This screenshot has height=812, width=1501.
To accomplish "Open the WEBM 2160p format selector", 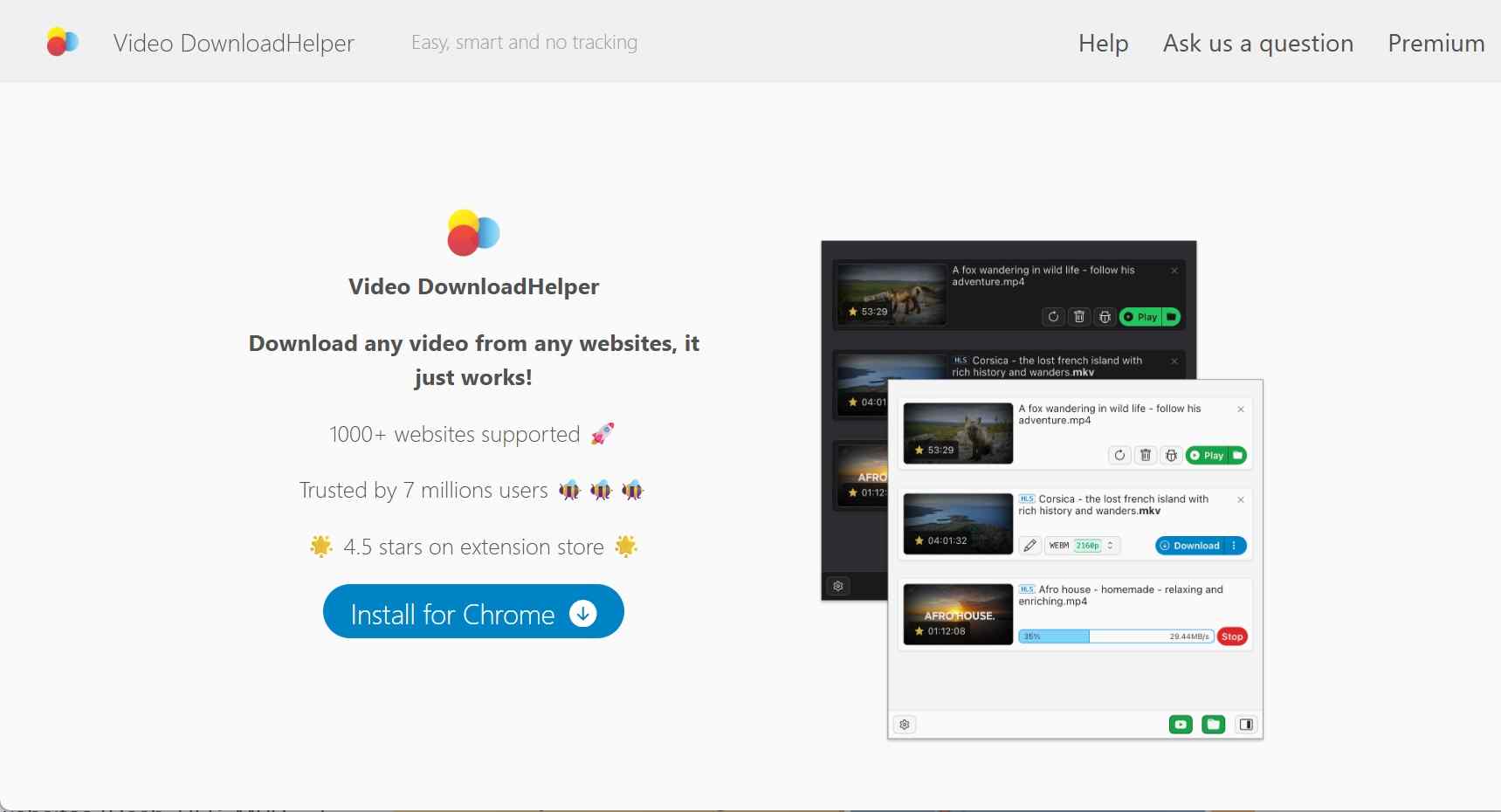I will click(x=1082, y=546).
